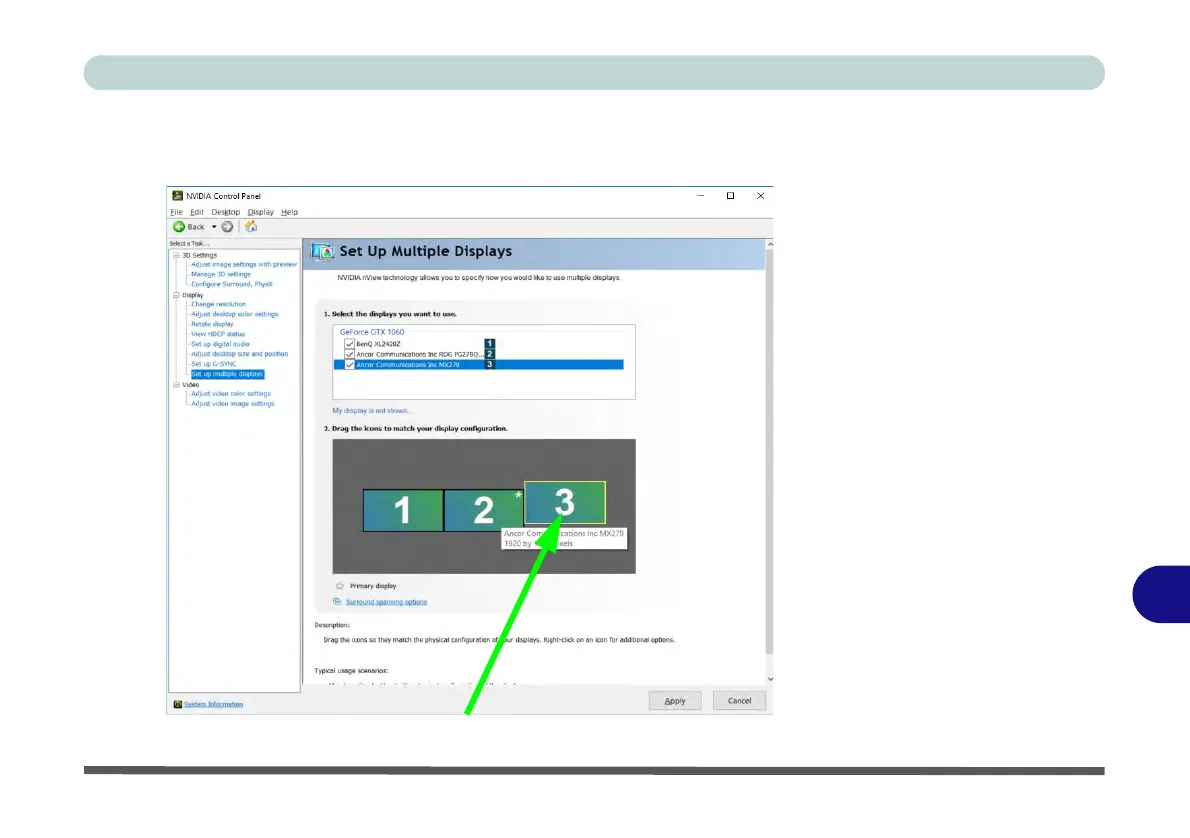Click the number 1 badge beside BenQ XL2420Z
The width and height of the screenshot is (1190, 838).
[x=490, y=344]
